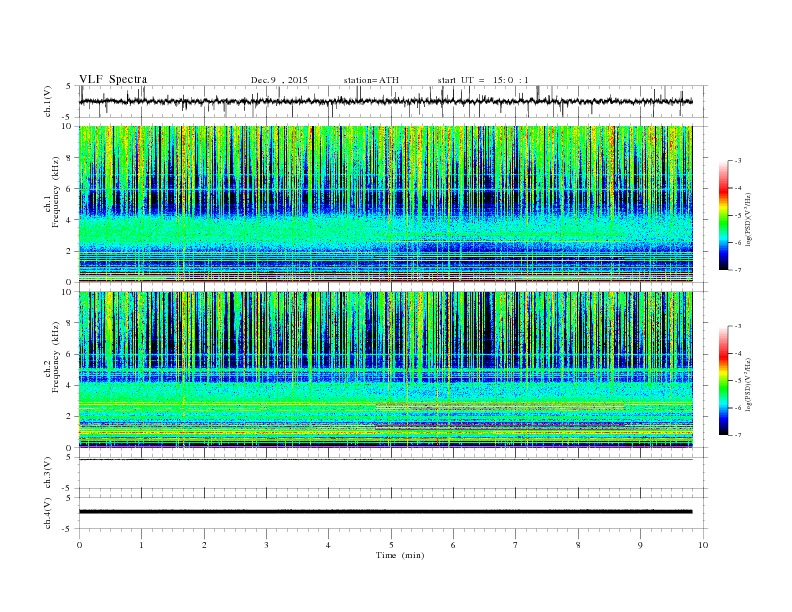Click the "station=ATH" header label
The height and width of the screenshot is (612, 792).
click(371, 80)
